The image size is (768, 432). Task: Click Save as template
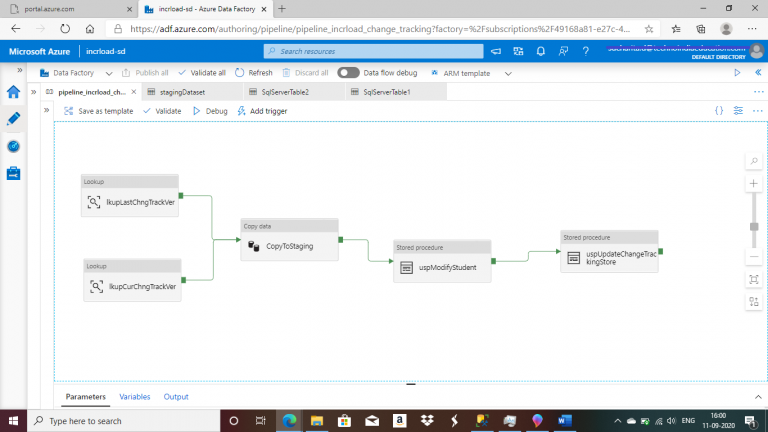(98, 111)
